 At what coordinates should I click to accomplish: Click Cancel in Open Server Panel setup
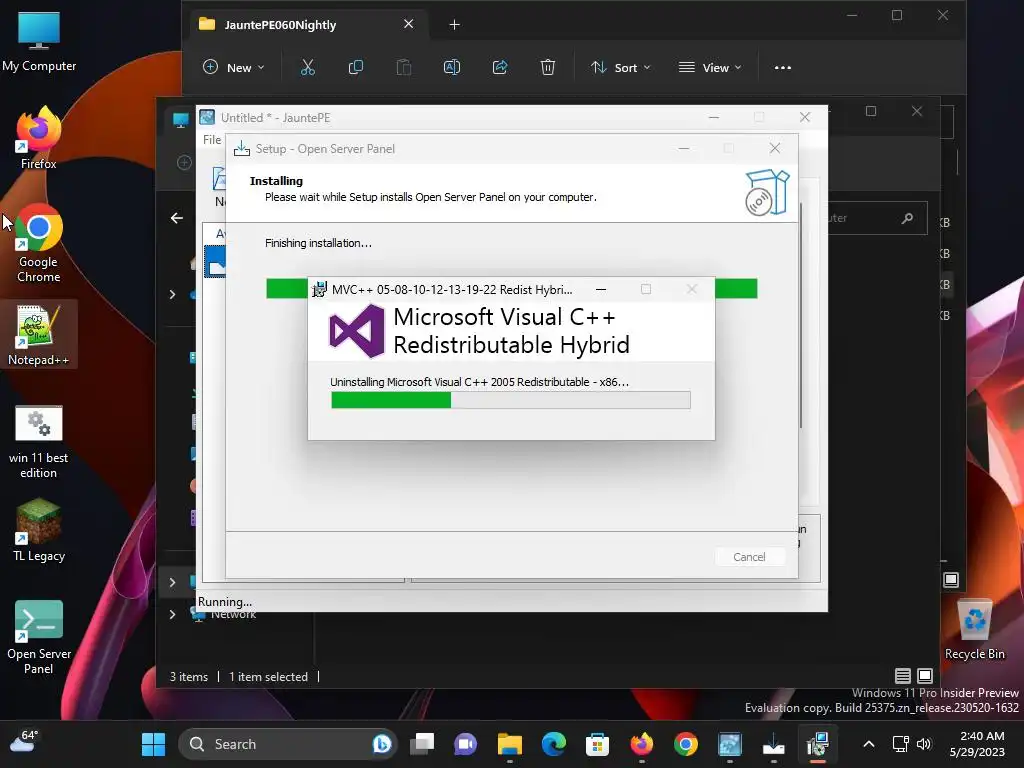coord(749,557)
